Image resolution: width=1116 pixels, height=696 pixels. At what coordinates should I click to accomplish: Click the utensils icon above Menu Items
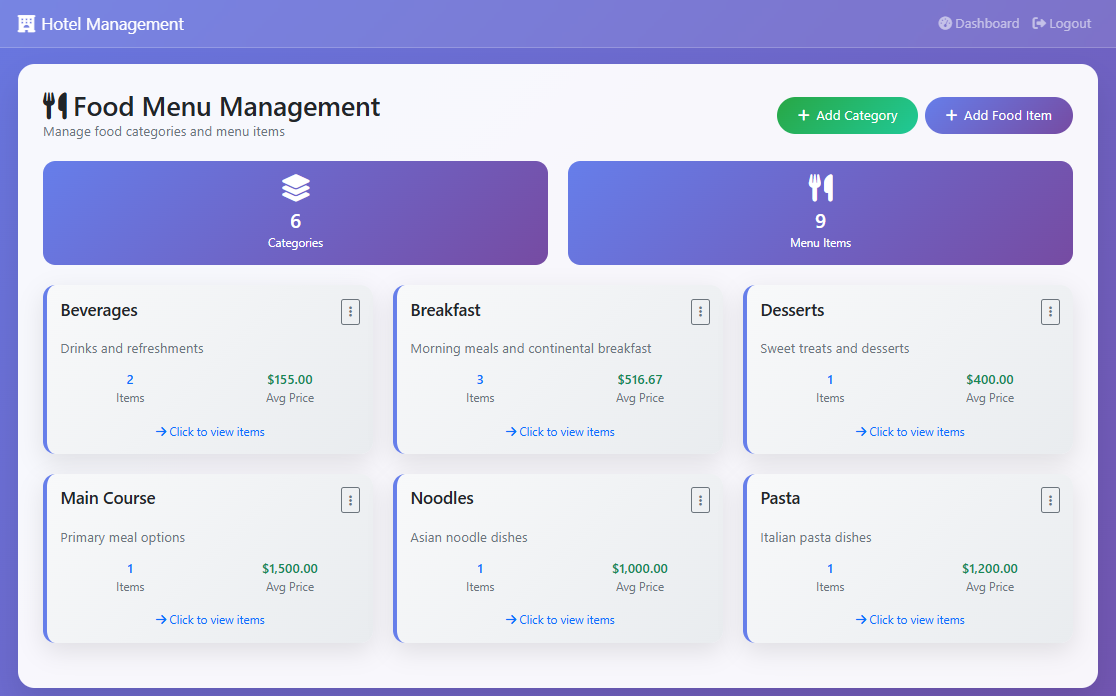point(820,188)
